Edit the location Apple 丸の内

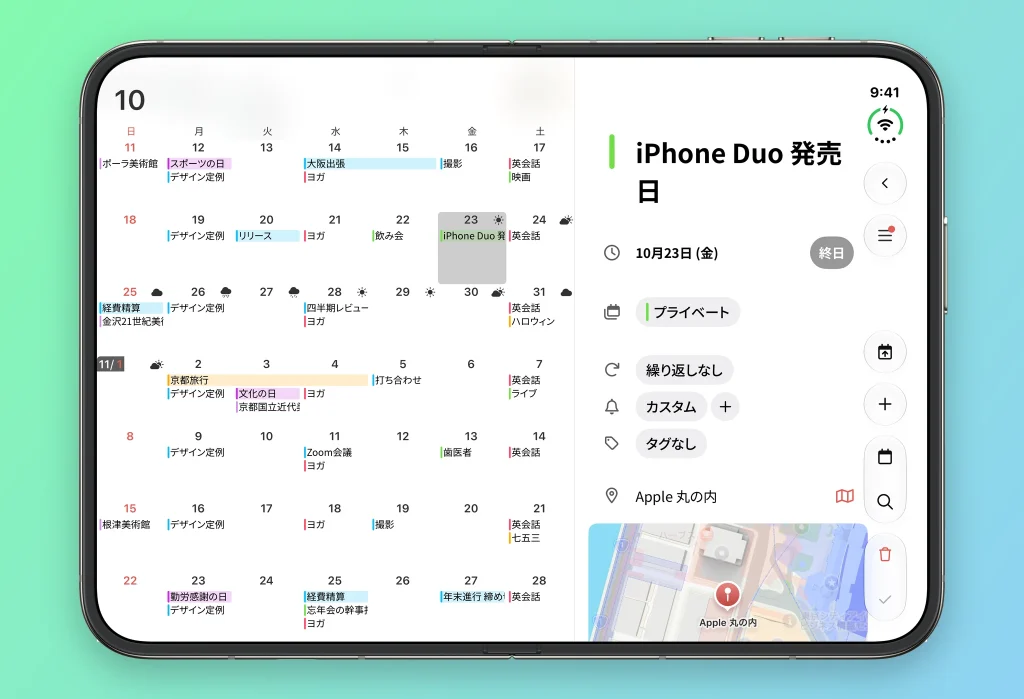[x=676, y=497]
